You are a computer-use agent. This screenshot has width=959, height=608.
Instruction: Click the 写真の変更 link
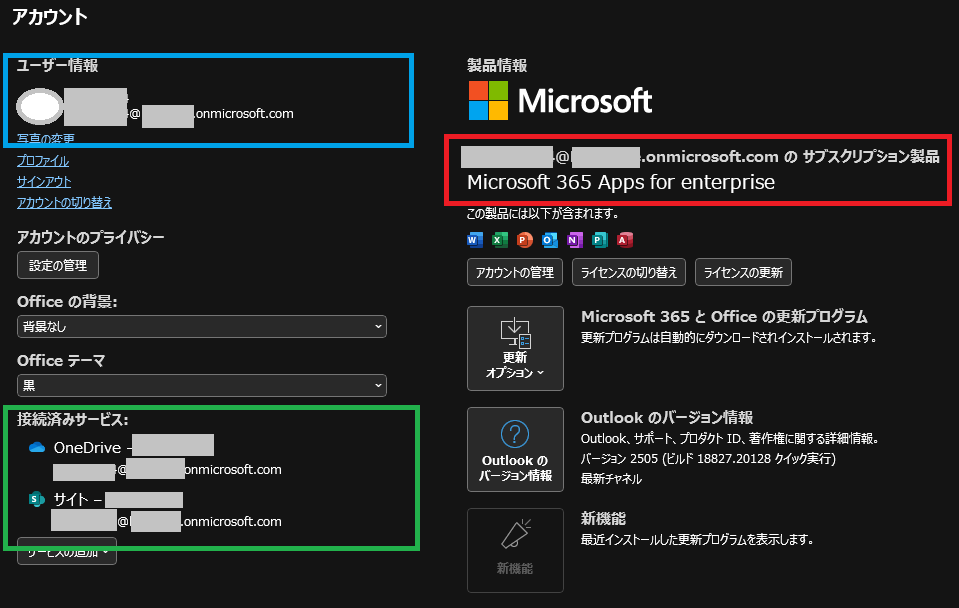click(x=46, y=139)
